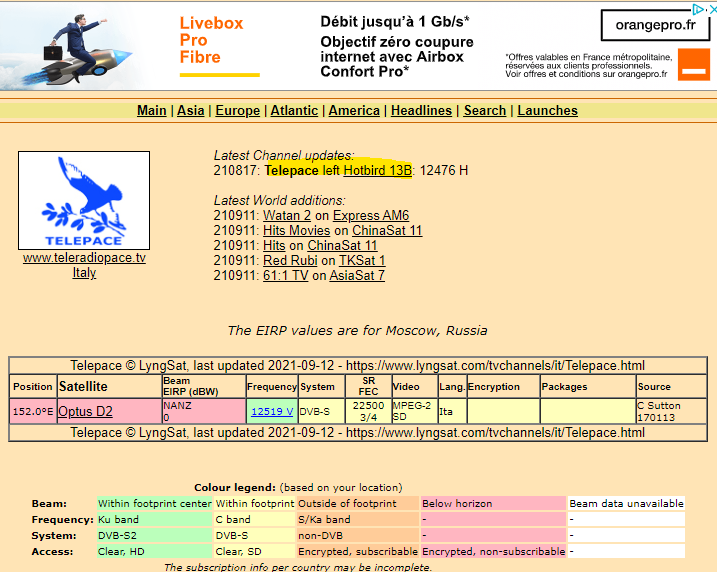Open the Europe navigation link
717x572 pixels.
[x=238, y=111]
